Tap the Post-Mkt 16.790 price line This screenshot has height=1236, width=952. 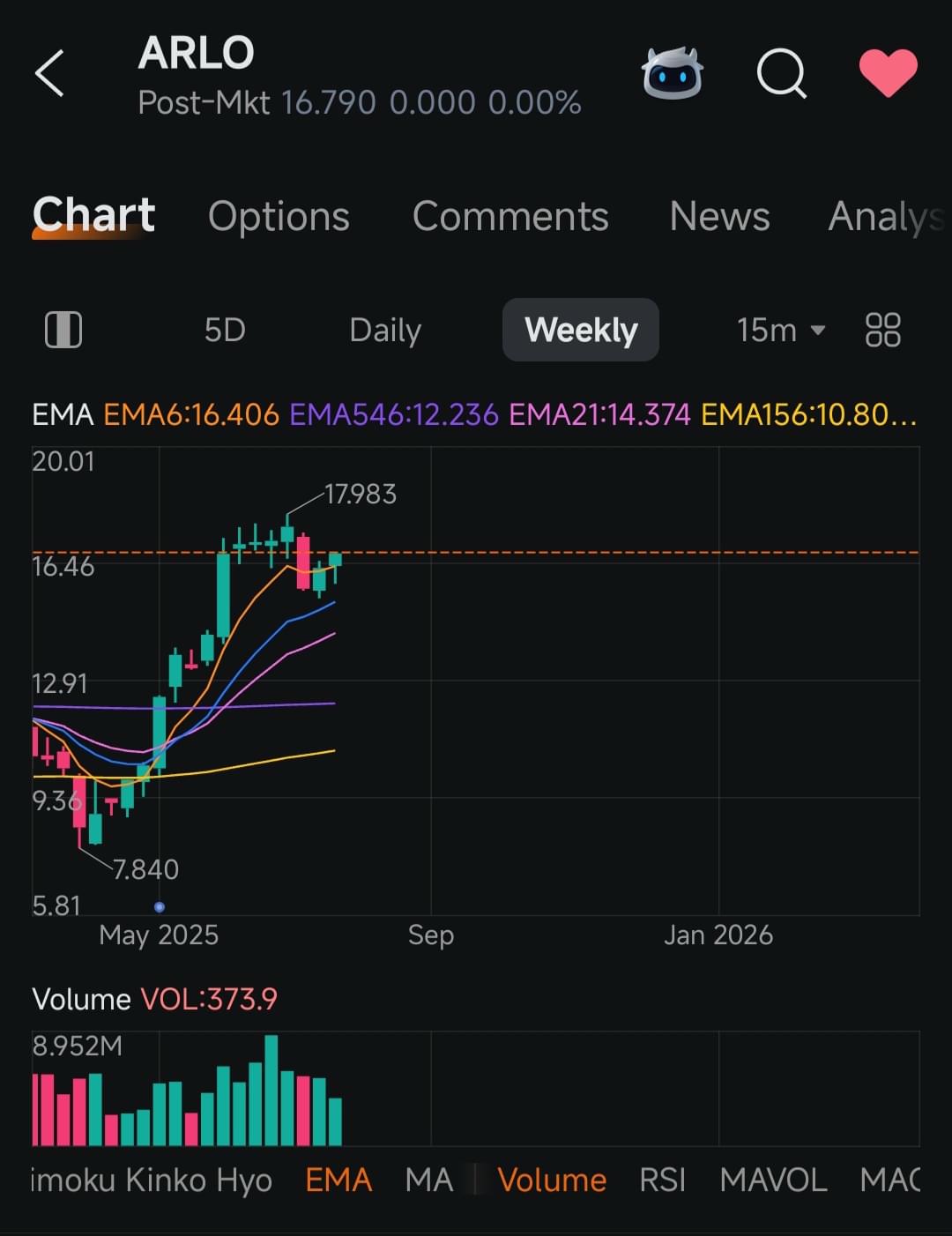[x=360, y=103]
